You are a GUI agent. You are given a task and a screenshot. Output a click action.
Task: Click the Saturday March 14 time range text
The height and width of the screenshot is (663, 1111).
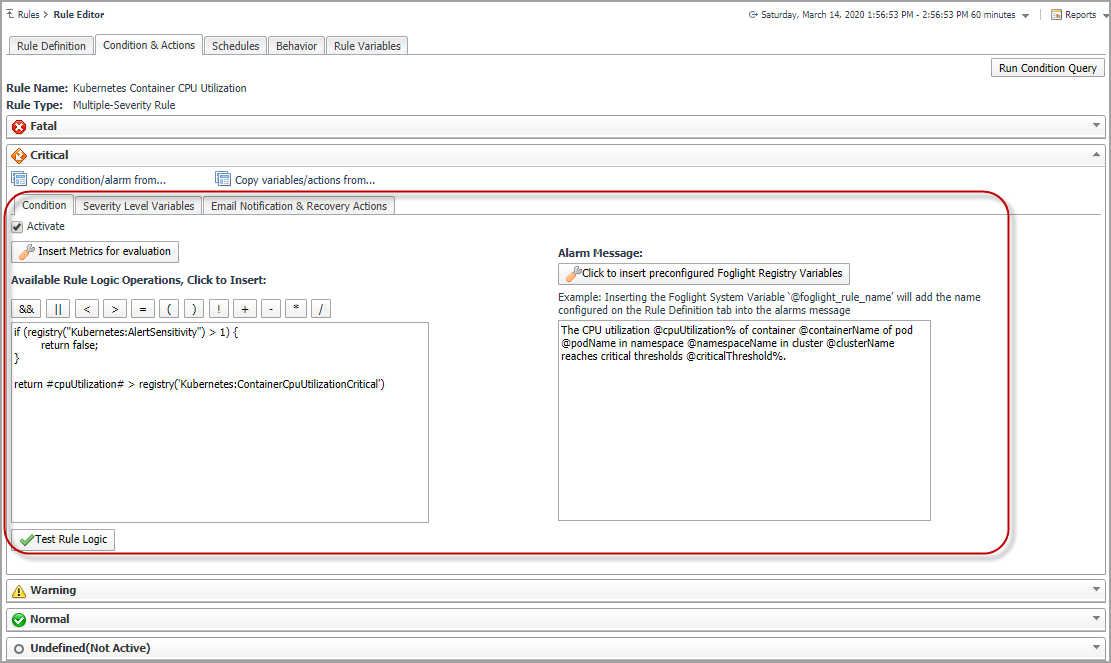(x=888, y=14)
